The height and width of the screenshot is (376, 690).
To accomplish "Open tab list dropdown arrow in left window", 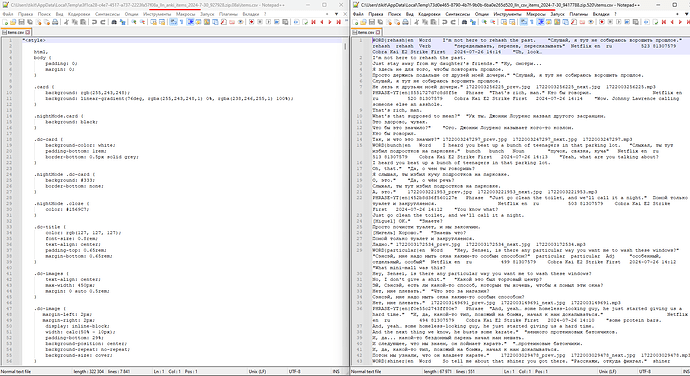I will click(337, 14).
